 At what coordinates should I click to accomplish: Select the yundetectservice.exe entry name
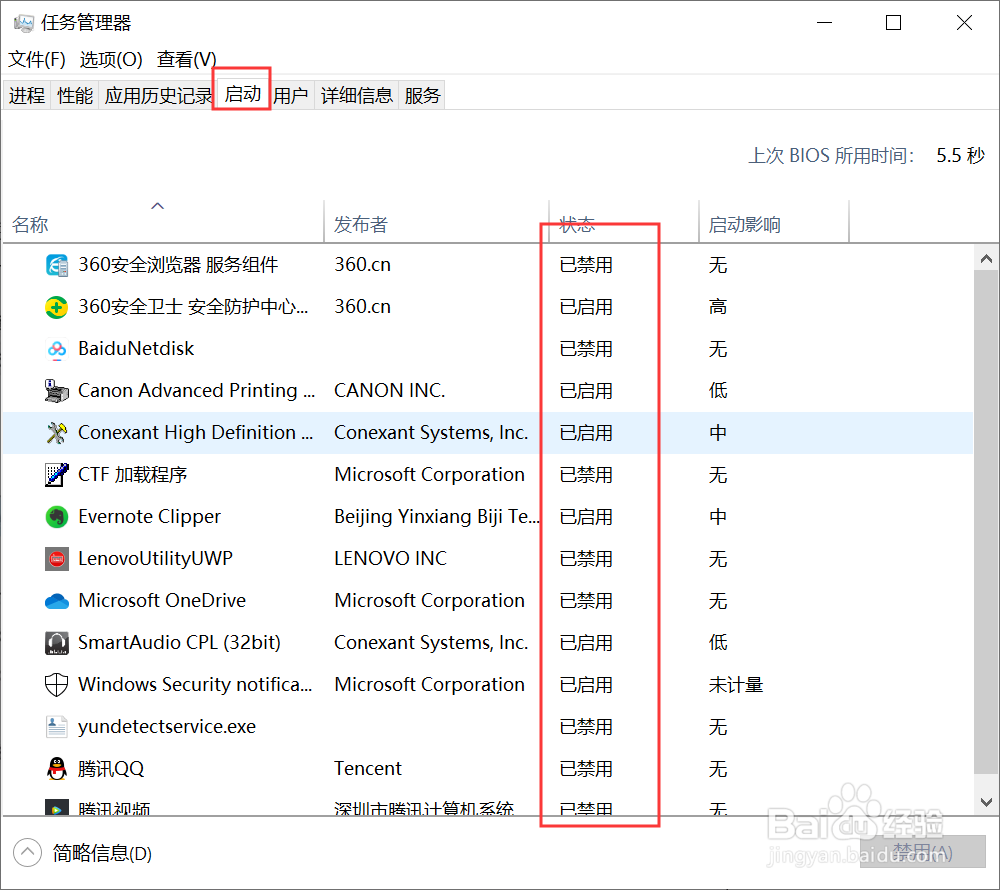pos(167,726)
